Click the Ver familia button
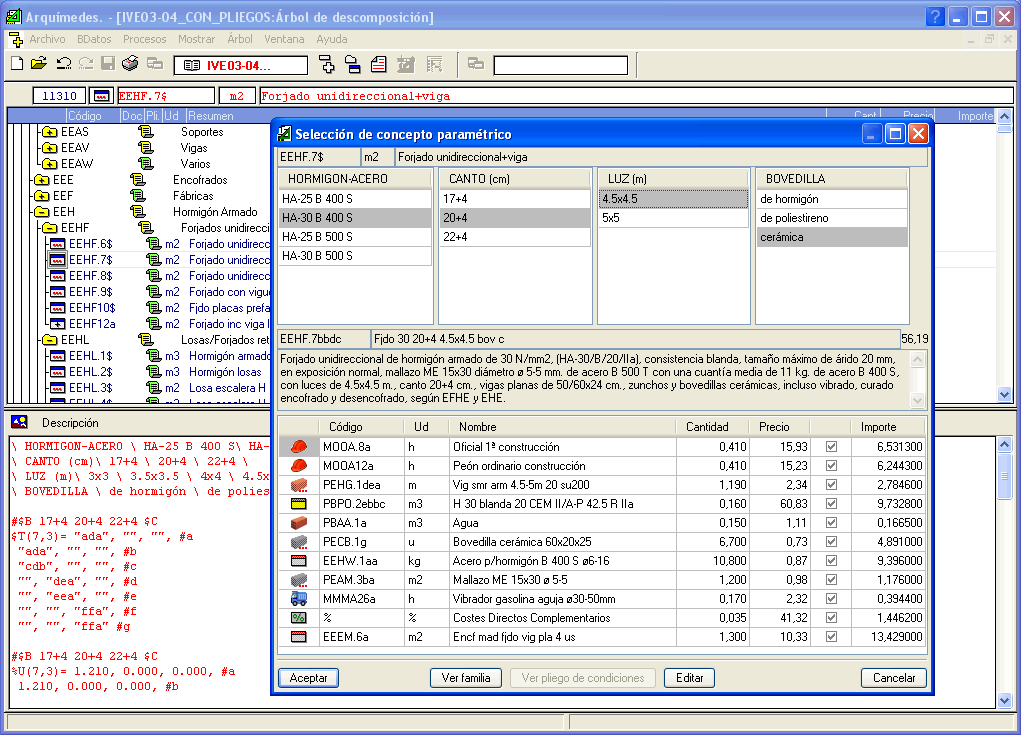This screenshot has height=735, width=1021. point(465,678)
